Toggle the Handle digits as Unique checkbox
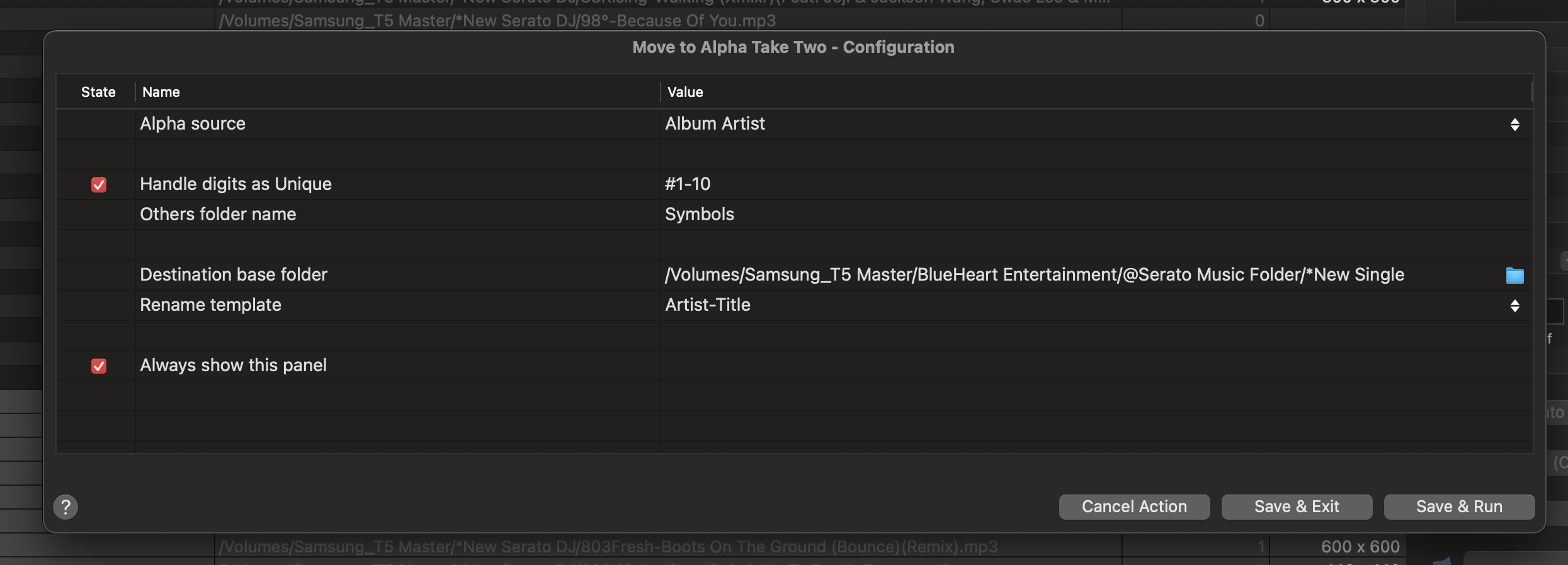This screenshot has height=565, width=1568. click(99, 184)
